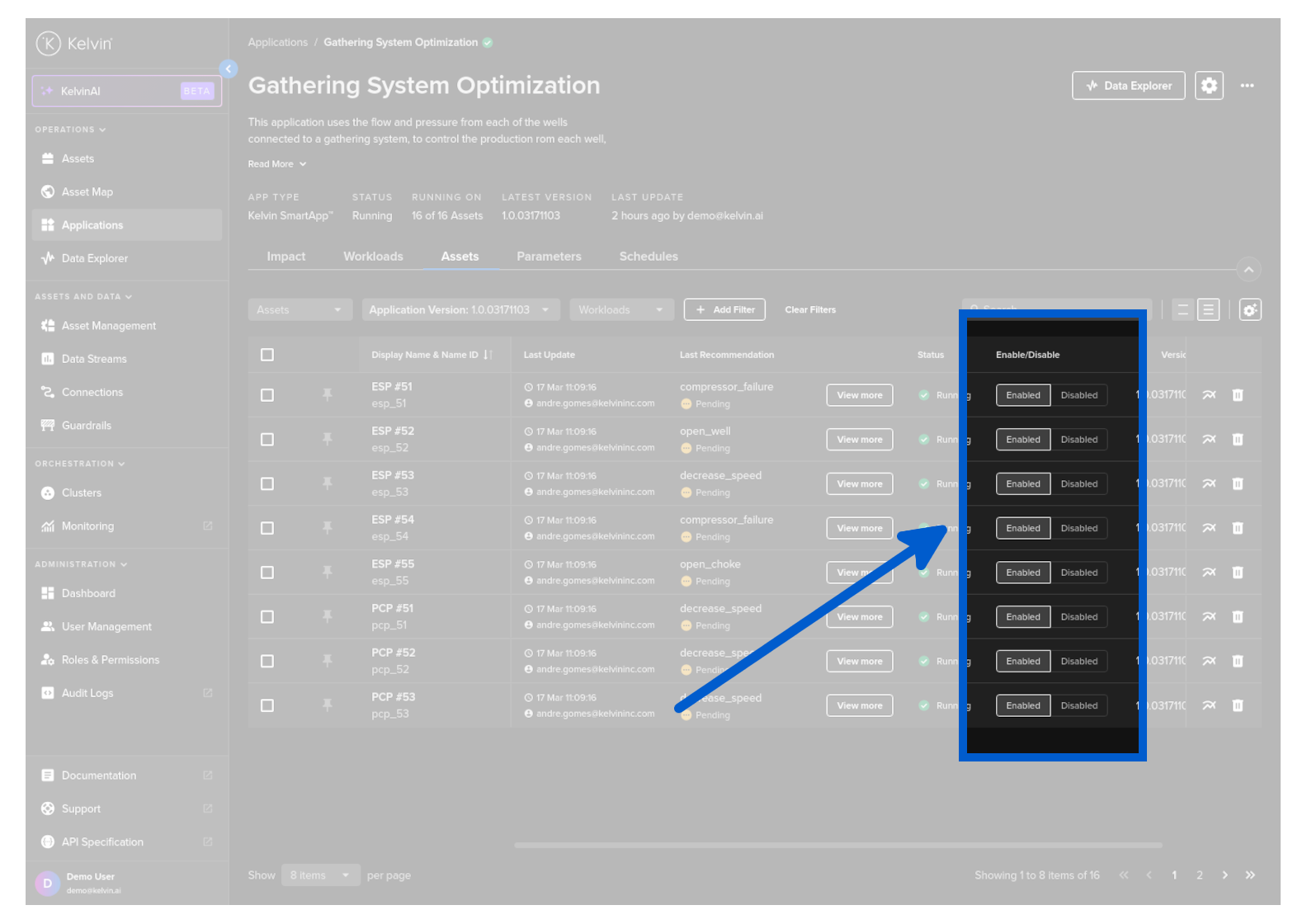
Task: Expand the Read More description
Action: [x=276, y=164]
